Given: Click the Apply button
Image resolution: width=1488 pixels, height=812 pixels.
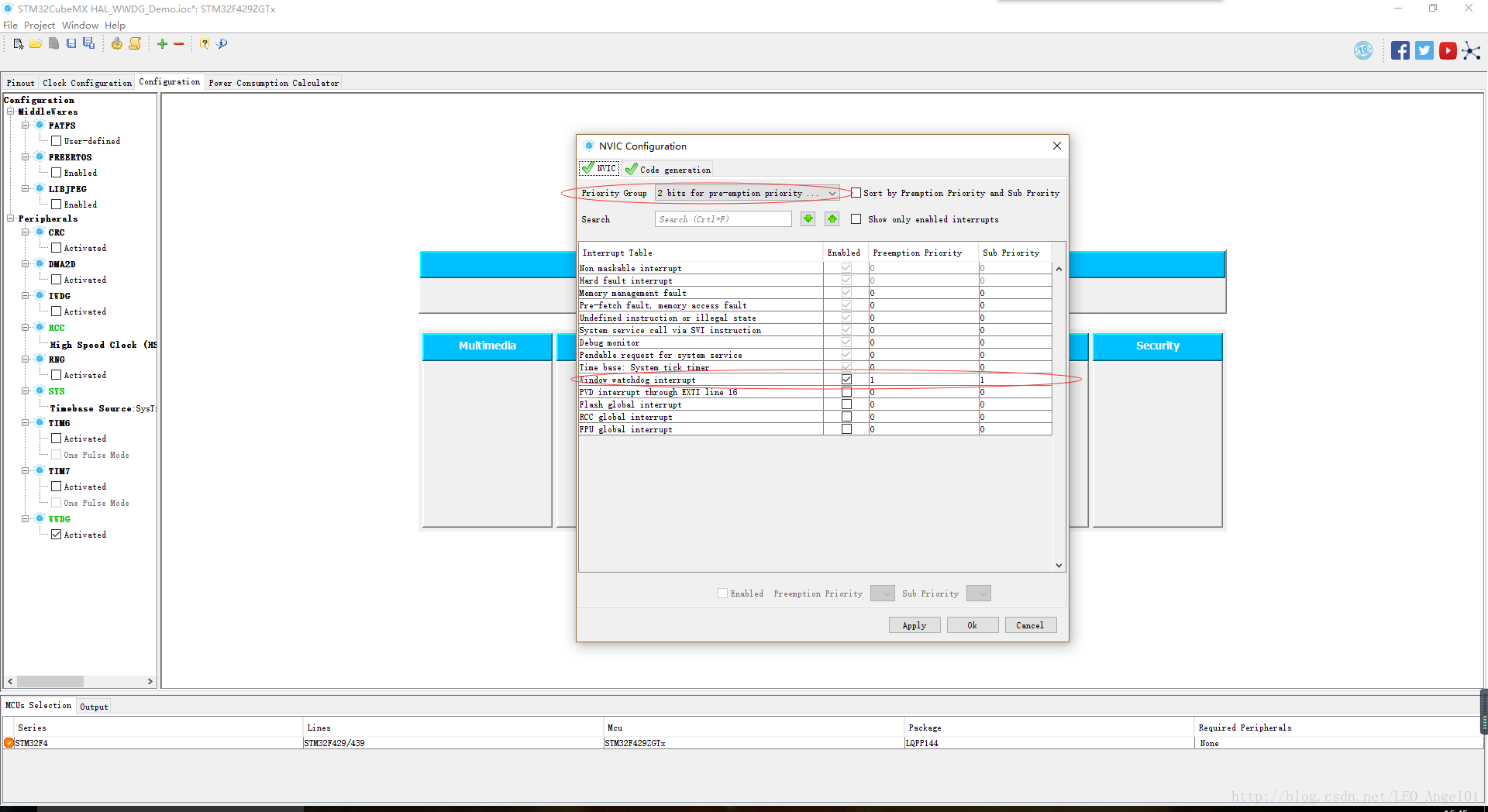Looking at the screenshot, I should click(x=914, y=625).
